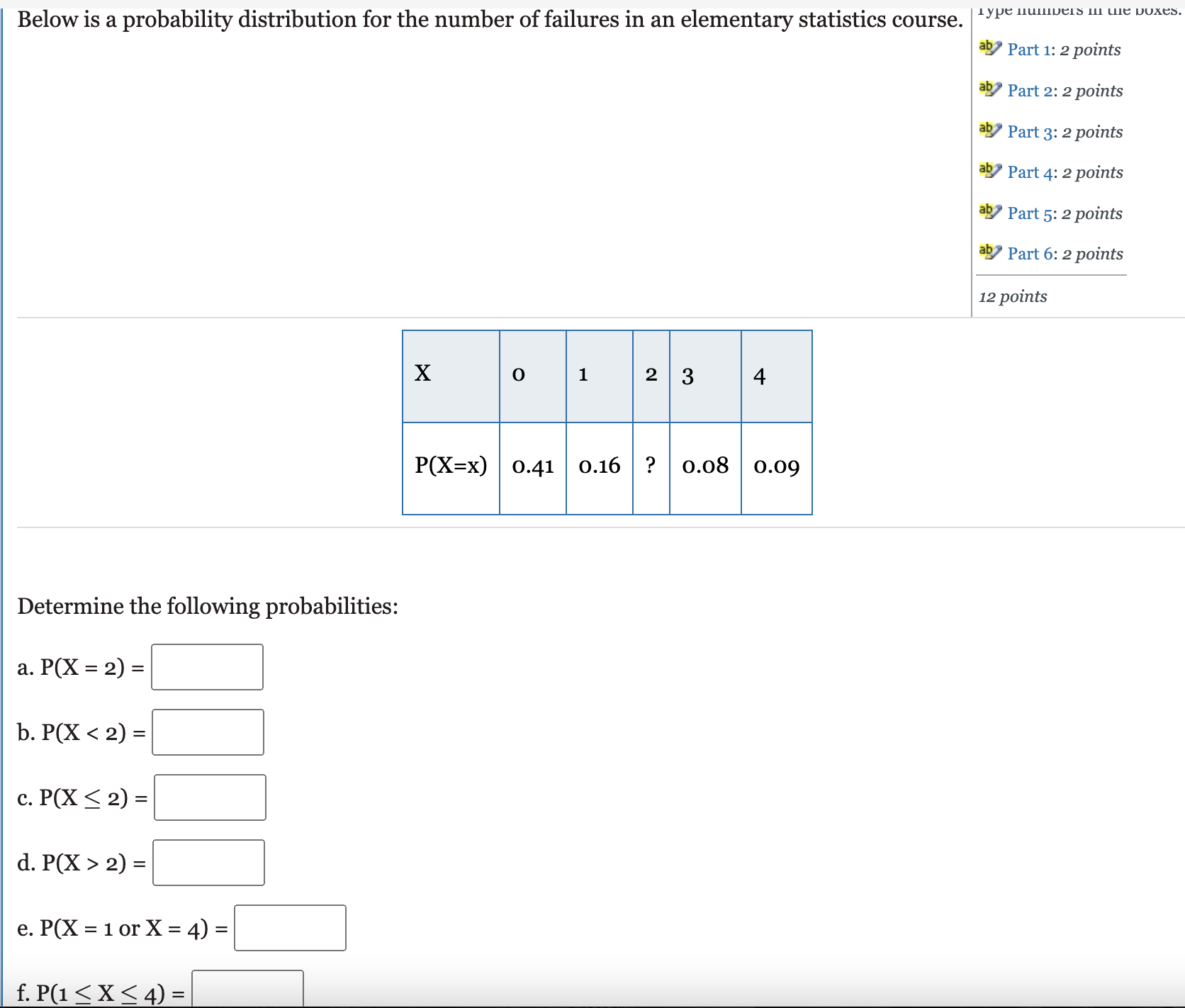Click the answer box for P(X < 2)
The width and height of the screenshot is (1185, 1008).
point(208,732)
